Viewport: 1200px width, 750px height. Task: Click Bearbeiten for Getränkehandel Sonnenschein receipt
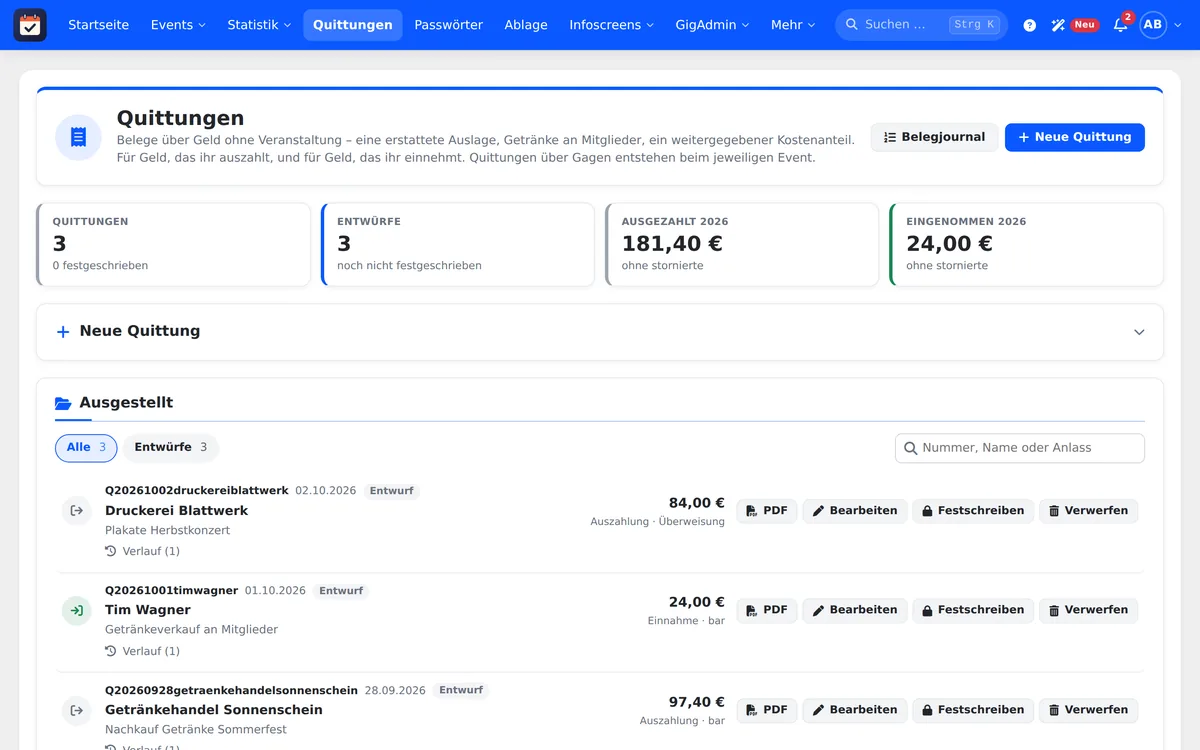(855, 710)
